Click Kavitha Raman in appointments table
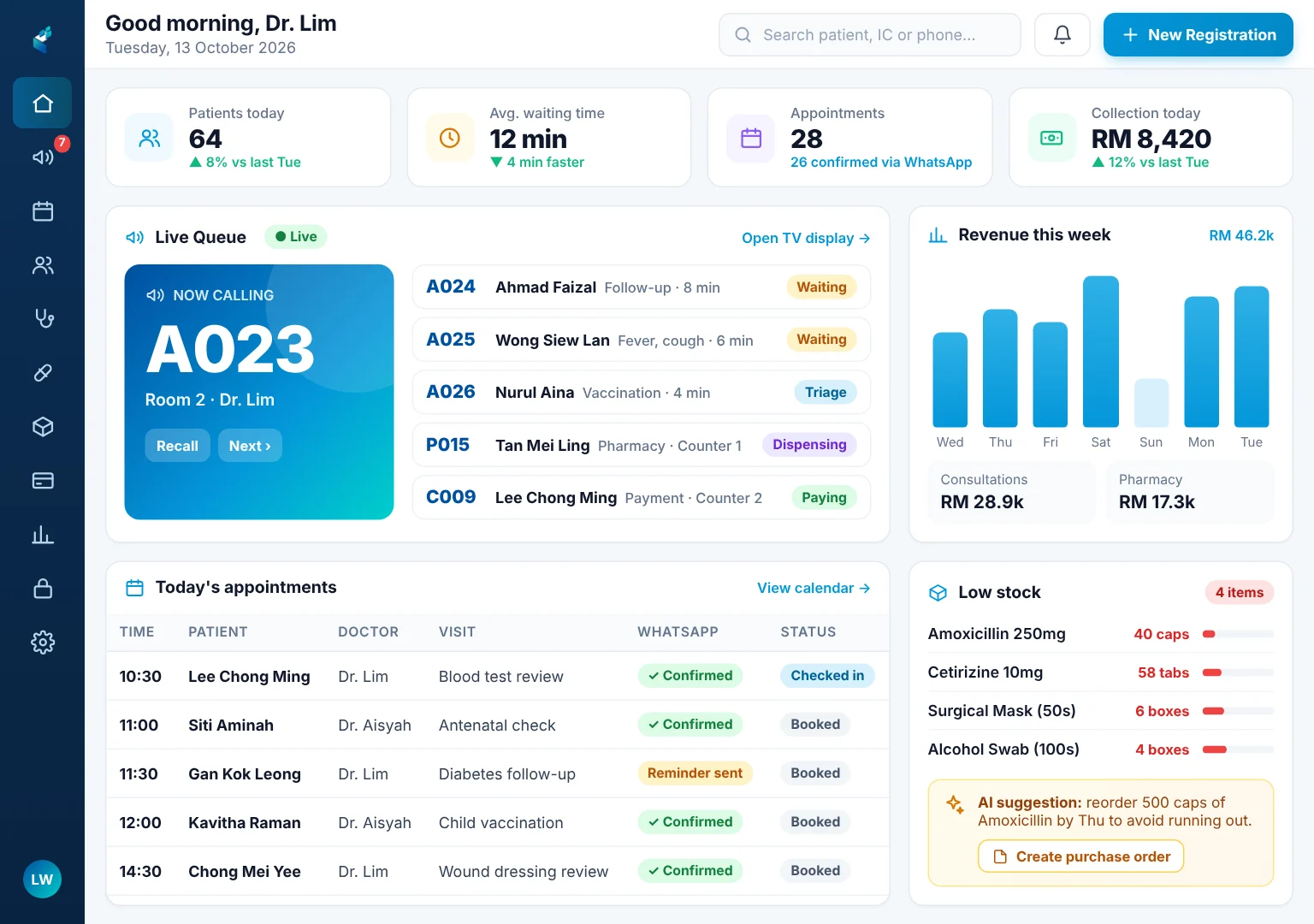This screenshot has height=924, width=1314. click(x=245, y=823)
